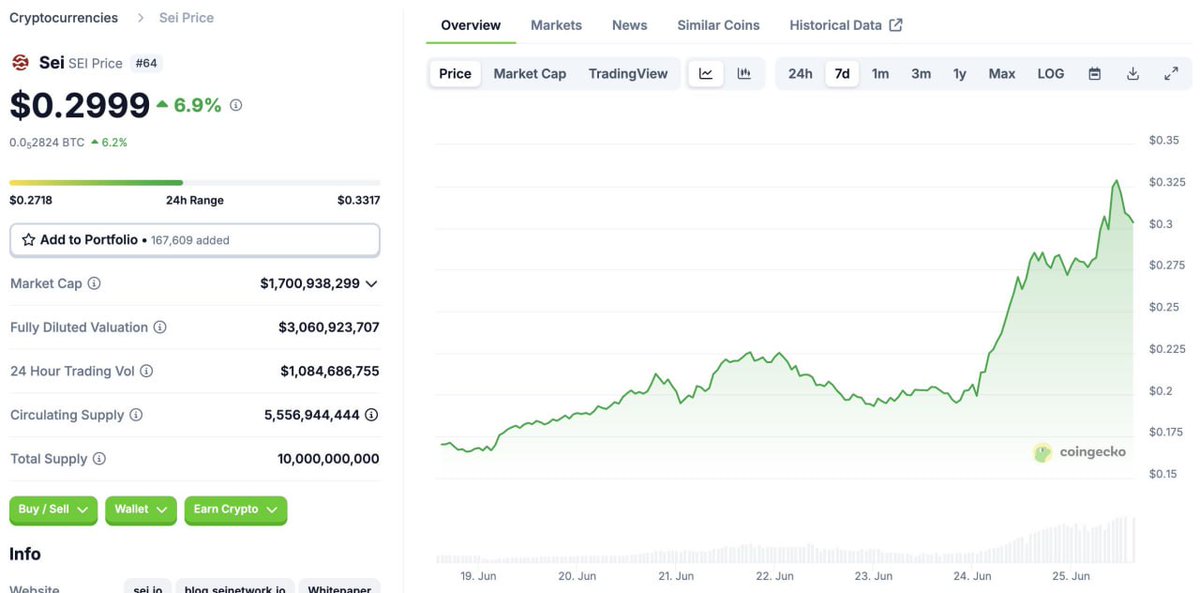The height and width of the screenshot is (593, 1200).
Task: Select the TradingView chart toggle
Action: pos(628,74)
